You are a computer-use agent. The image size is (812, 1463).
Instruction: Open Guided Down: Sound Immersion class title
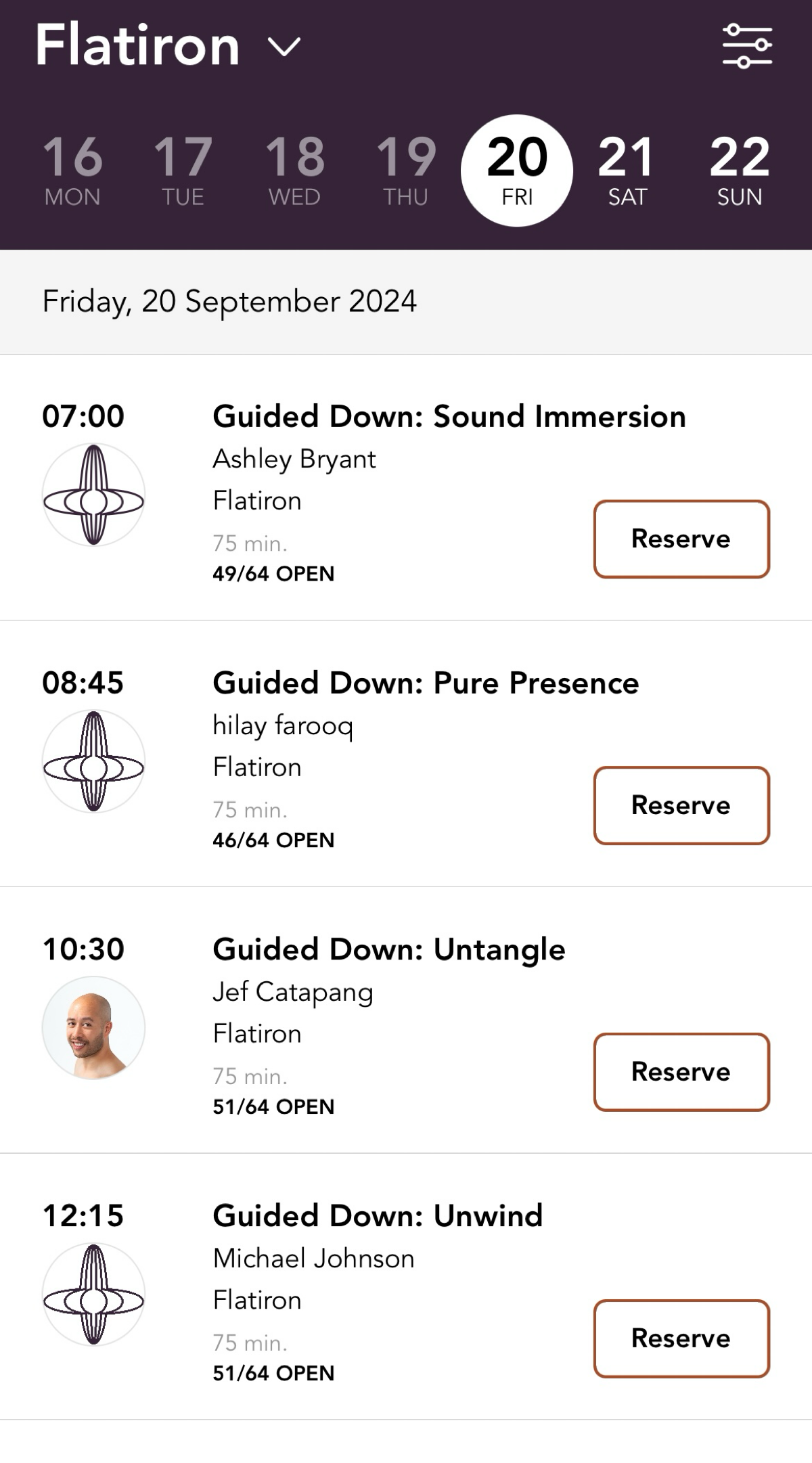click(x=449, y=416)
